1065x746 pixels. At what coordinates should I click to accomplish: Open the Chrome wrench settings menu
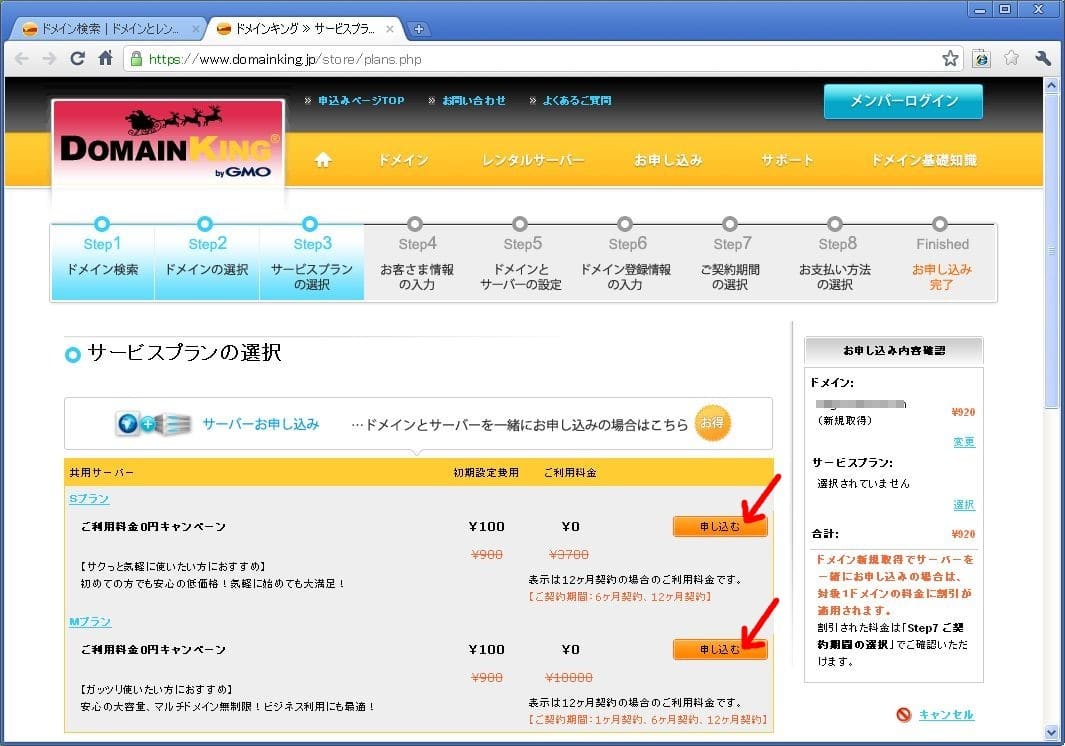pos(1043,58)
